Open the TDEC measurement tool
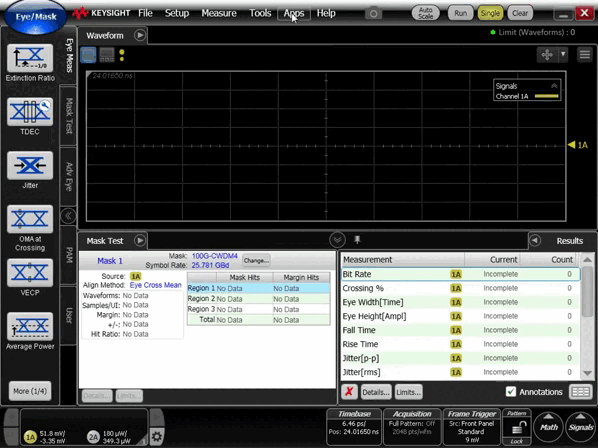Screen dimensions: 598x448 tap(30, 112)
